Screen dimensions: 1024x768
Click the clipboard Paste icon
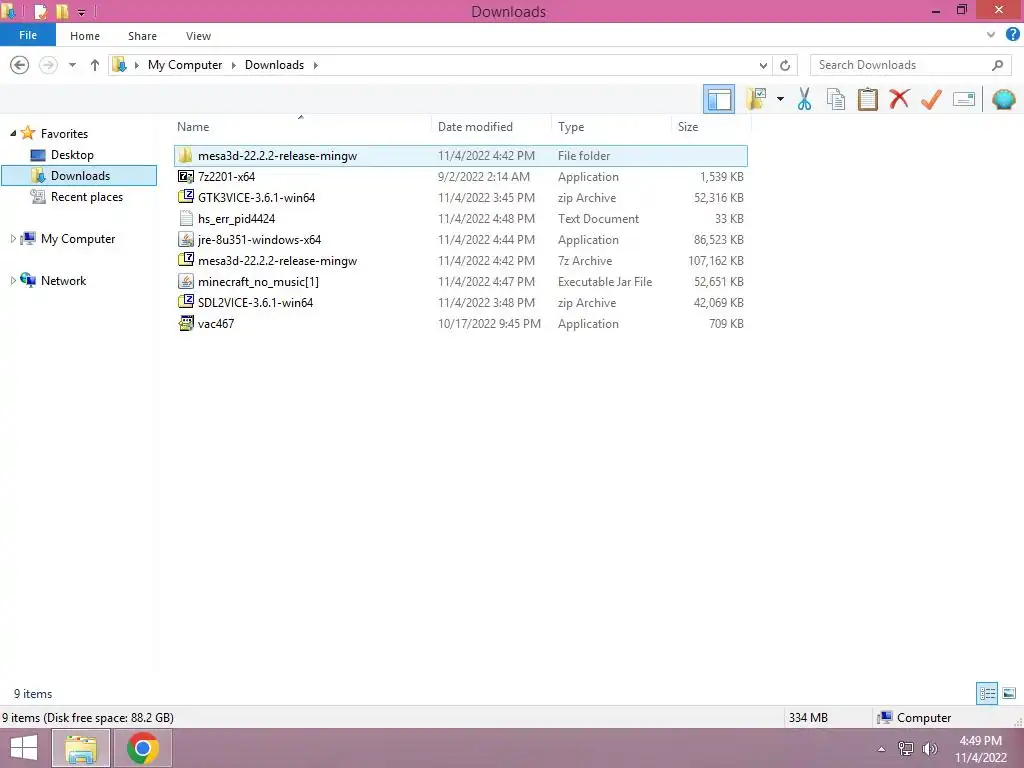[x=867, y=99]
